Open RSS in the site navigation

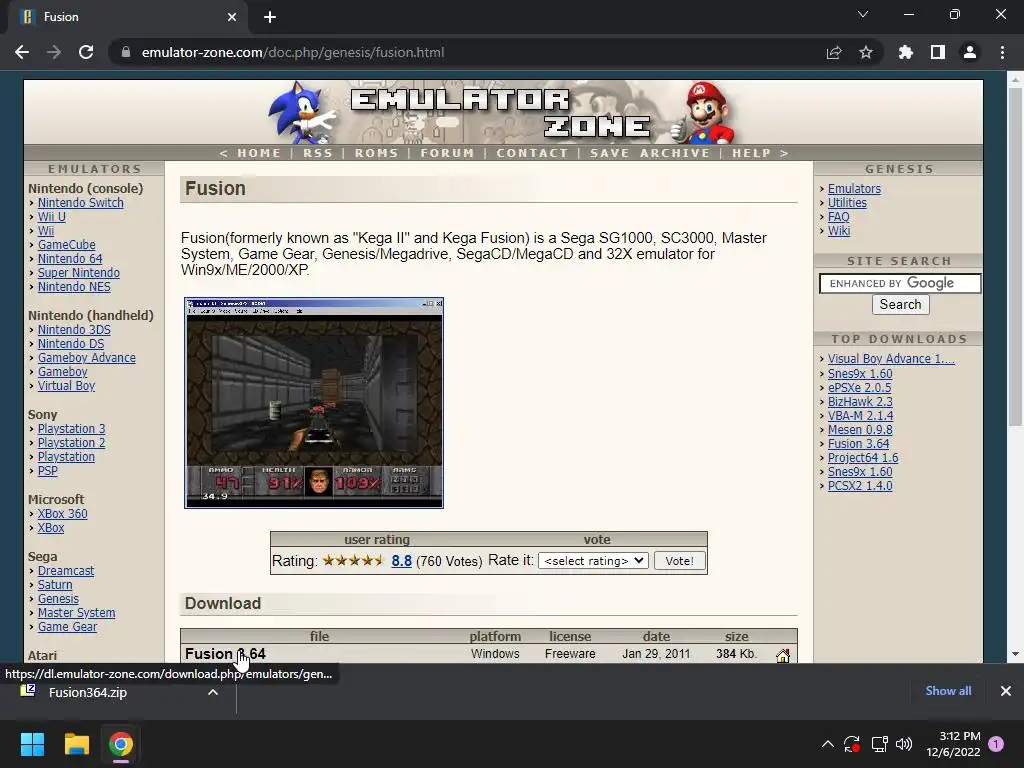pos(317,153)
